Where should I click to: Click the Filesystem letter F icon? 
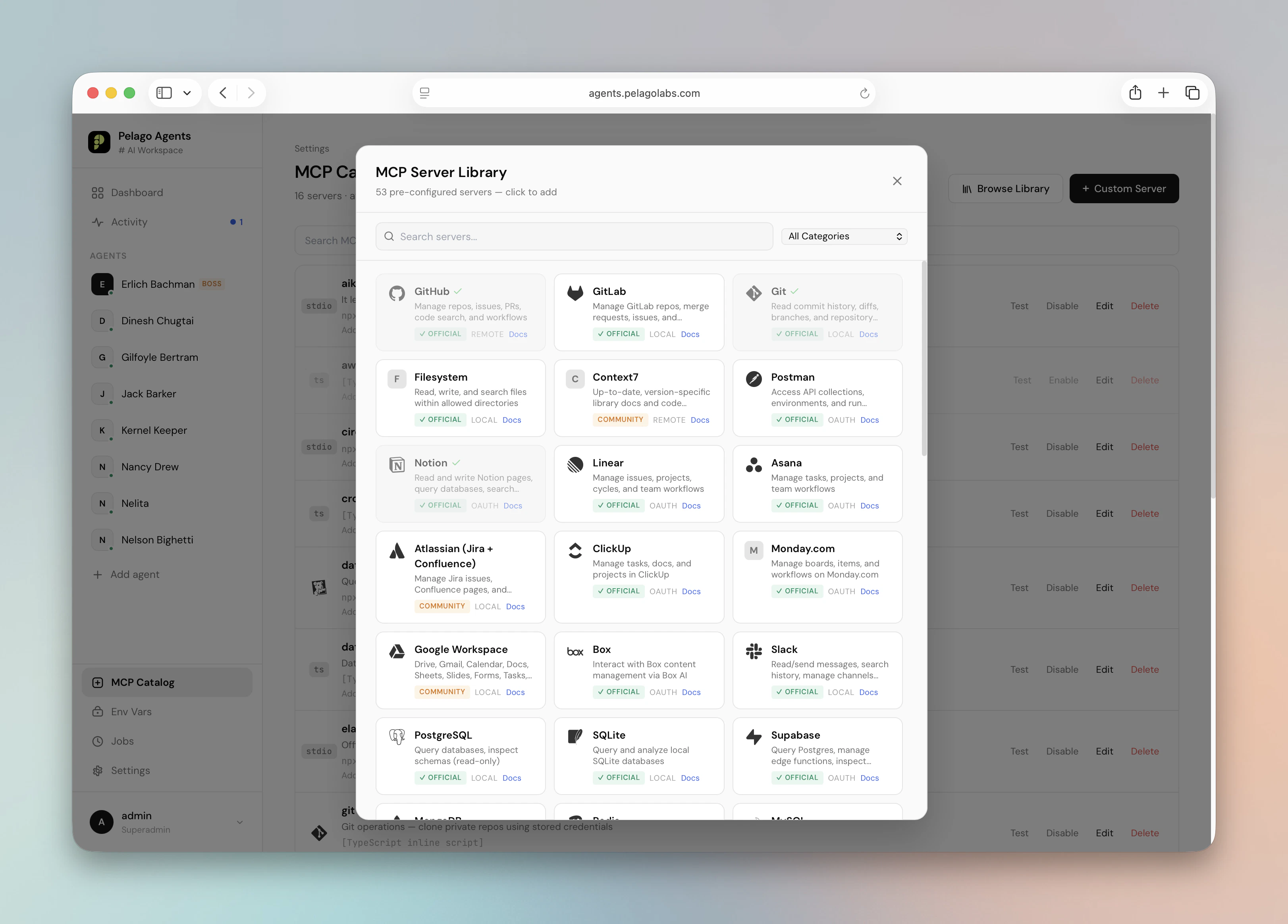[396, 379]
